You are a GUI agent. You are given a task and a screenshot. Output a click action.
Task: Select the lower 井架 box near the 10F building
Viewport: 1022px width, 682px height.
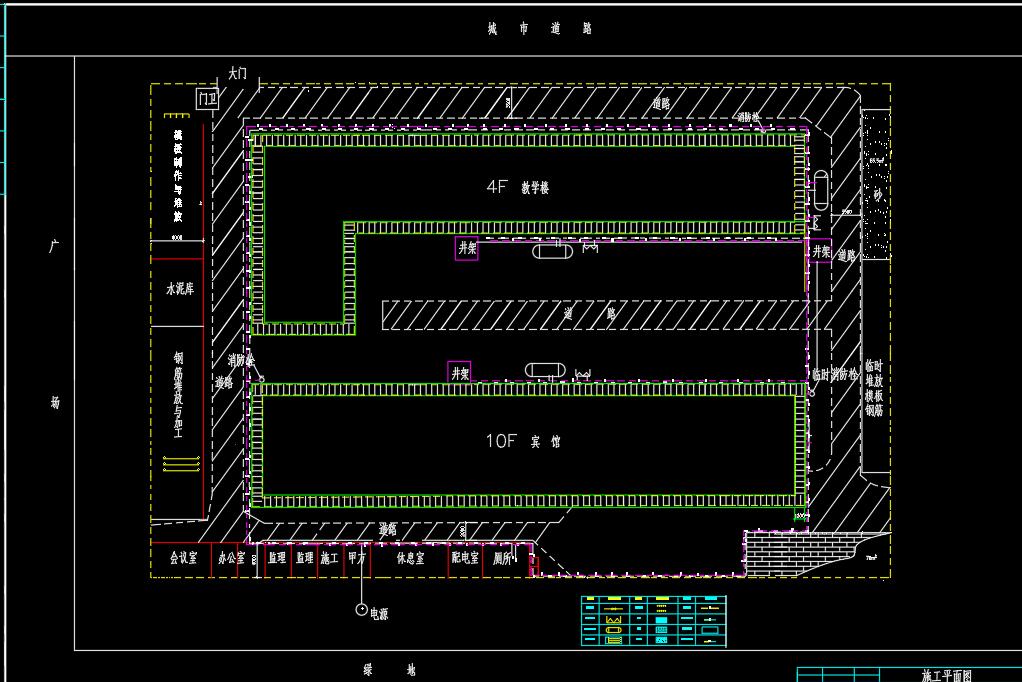(x=459, y=372)
